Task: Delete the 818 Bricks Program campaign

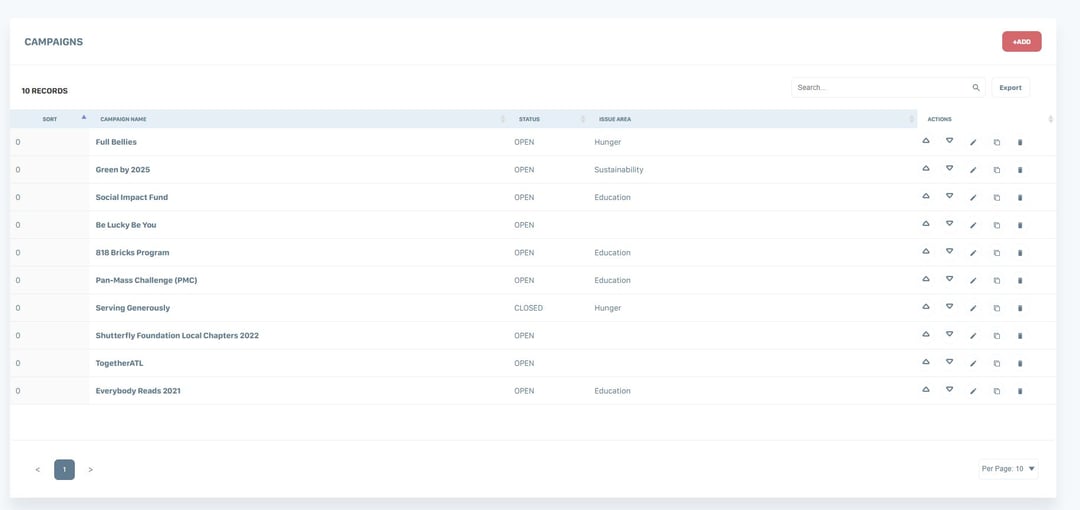Action: tap(1020, 253)
